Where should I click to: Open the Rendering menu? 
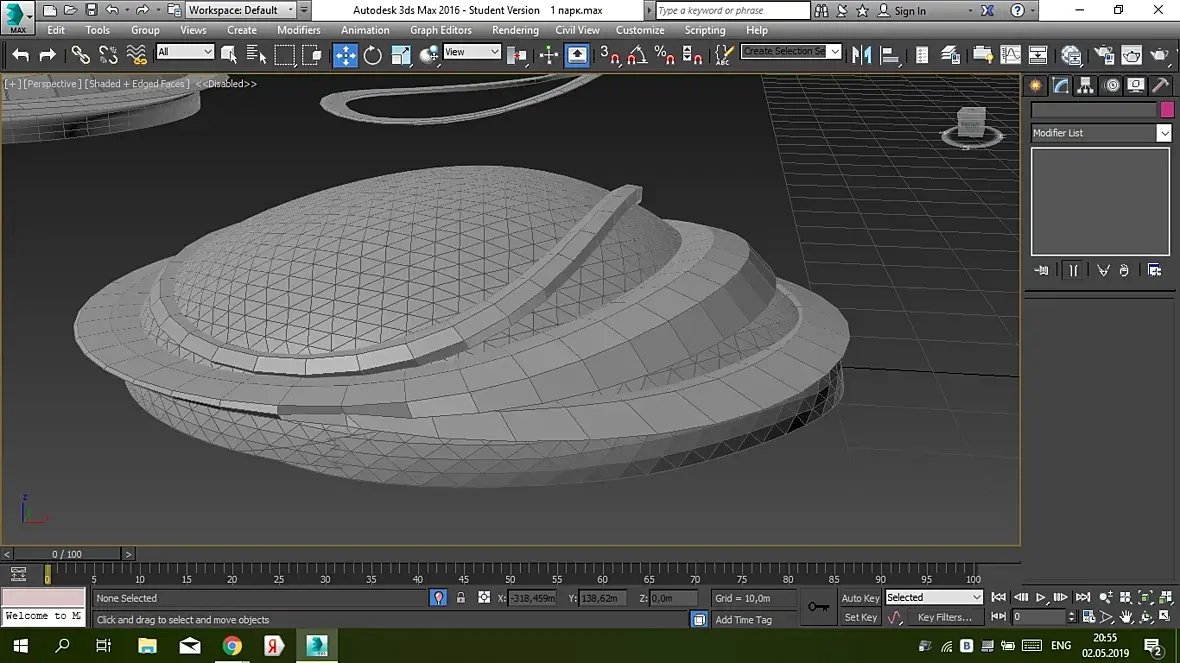(x=515, y=30)
